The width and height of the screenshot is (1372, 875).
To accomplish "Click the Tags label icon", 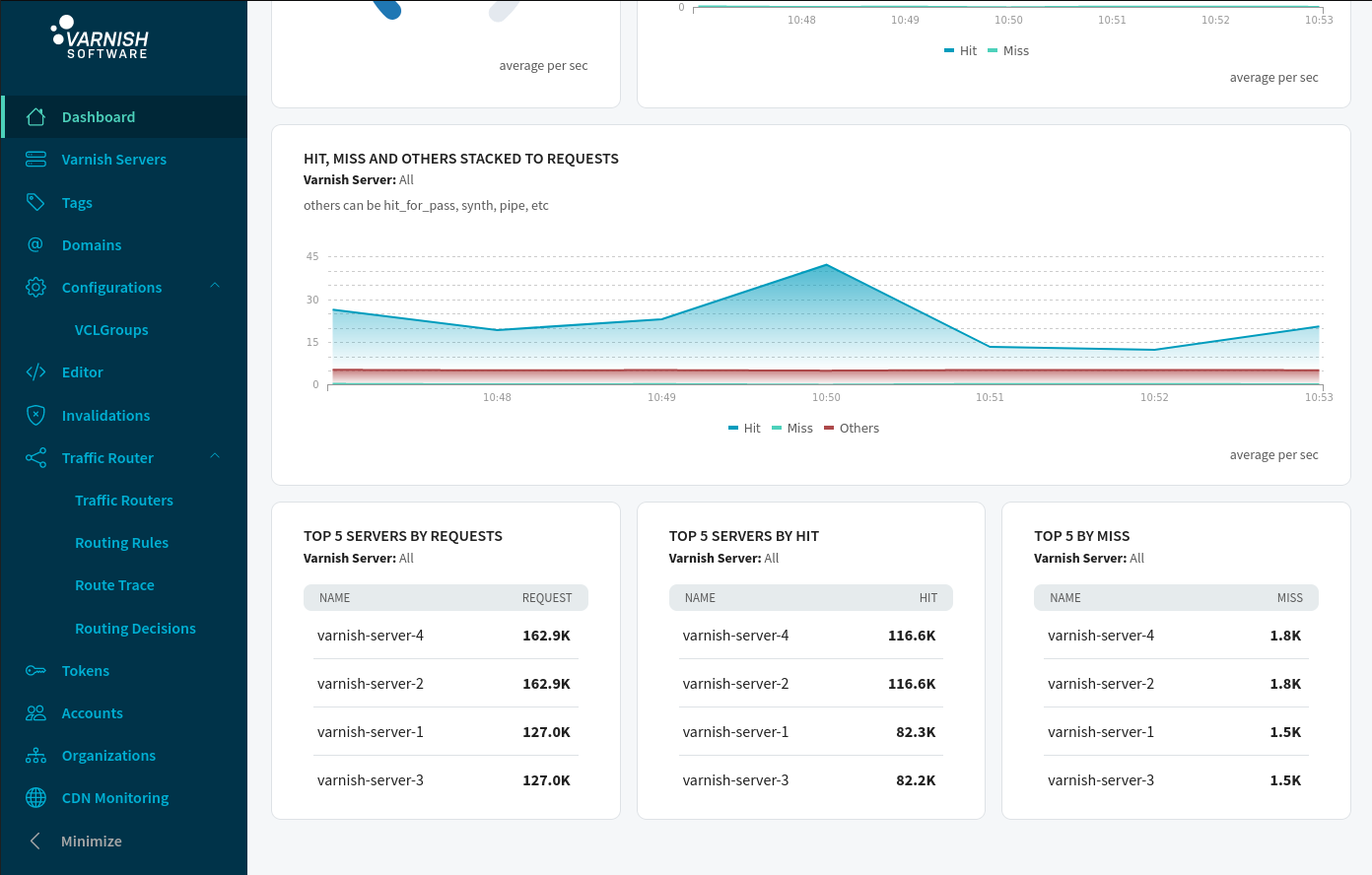I will click(x=35, y=202).
